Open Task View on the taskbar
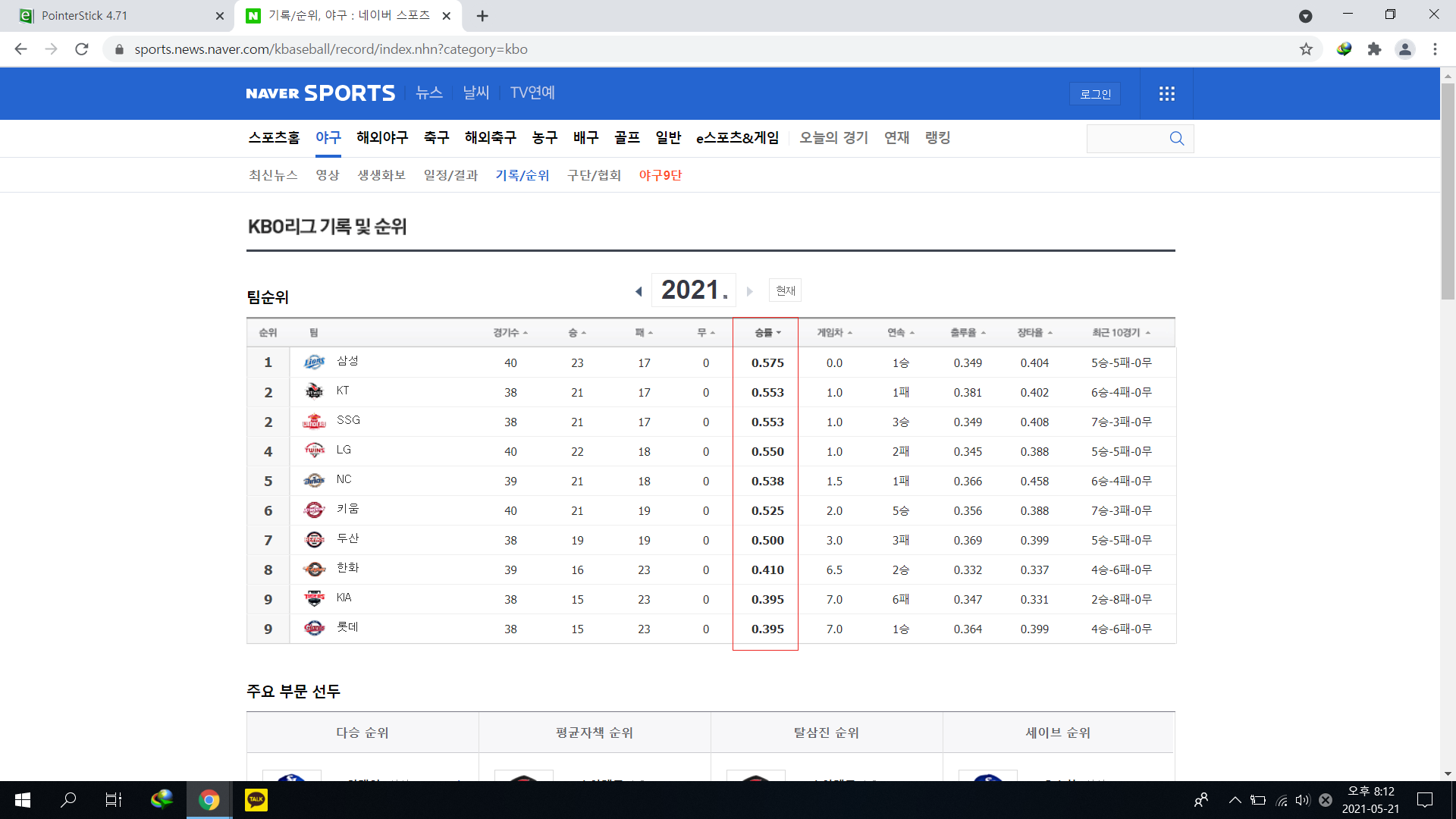Image resolution: width=1456 pixels, height=819 pixels. coord(114,800)
